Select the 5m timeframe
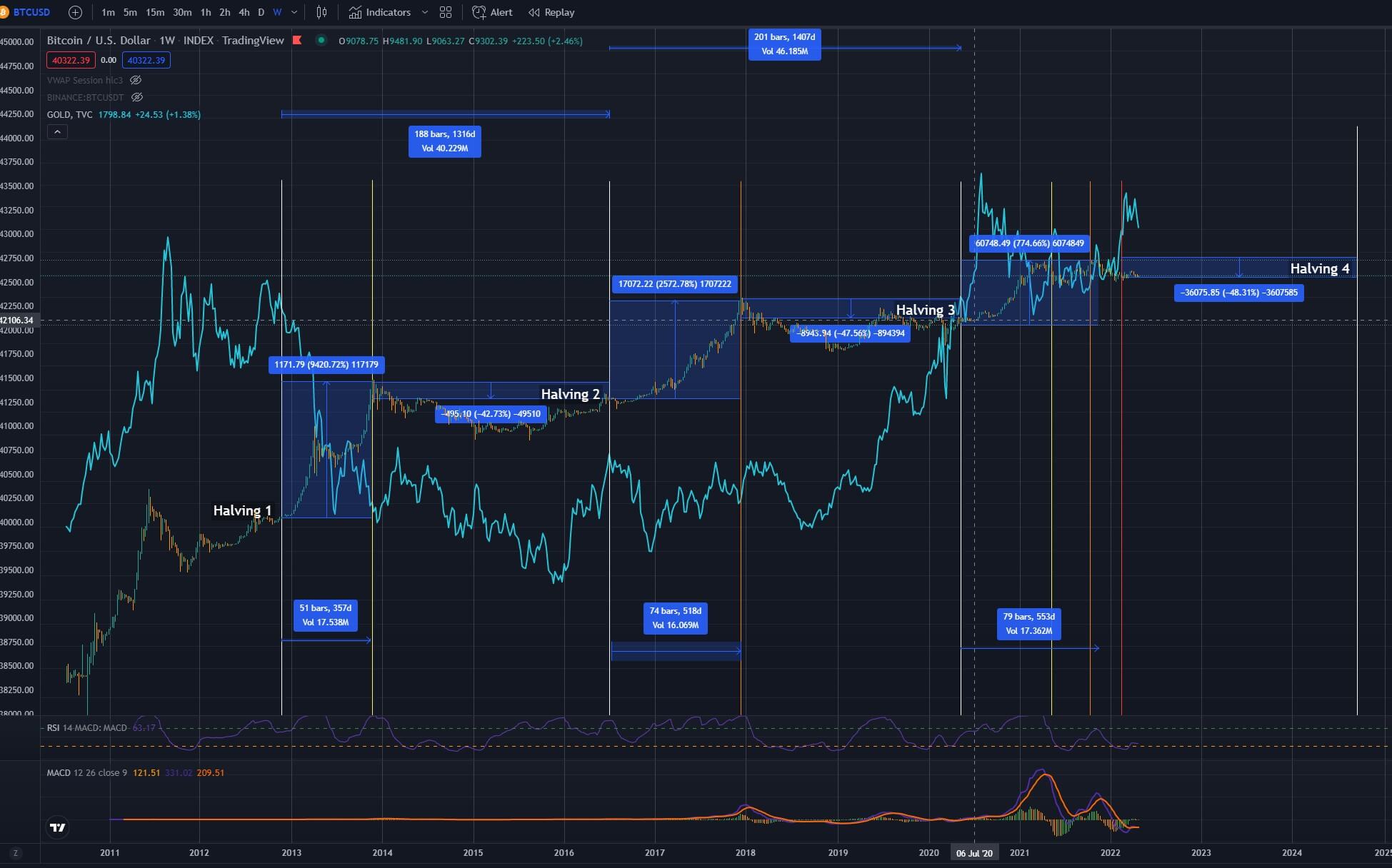Screen dimensions: 1392x868 (x=130, y=12)
